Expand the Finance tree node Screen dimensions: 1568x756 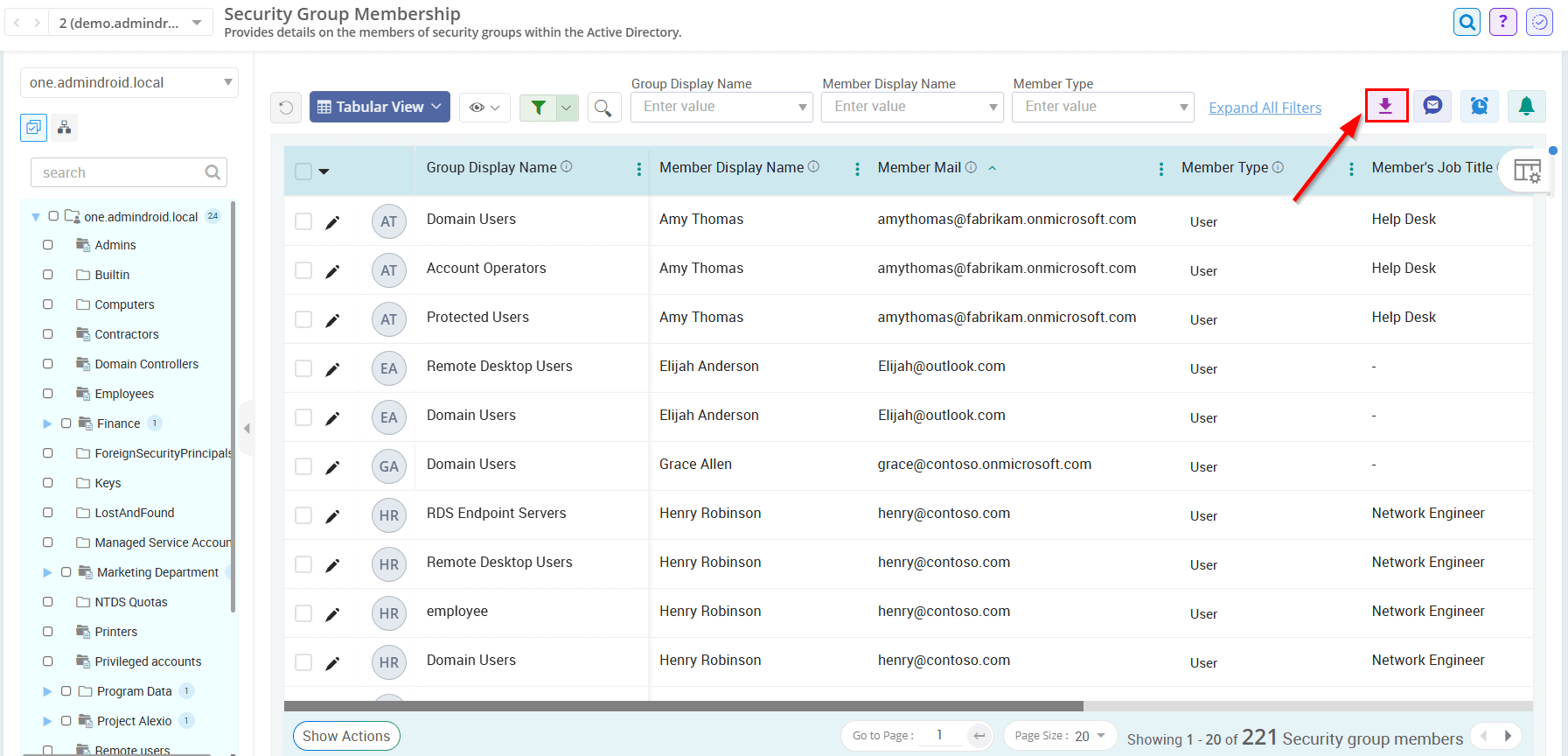coord(47,423)
